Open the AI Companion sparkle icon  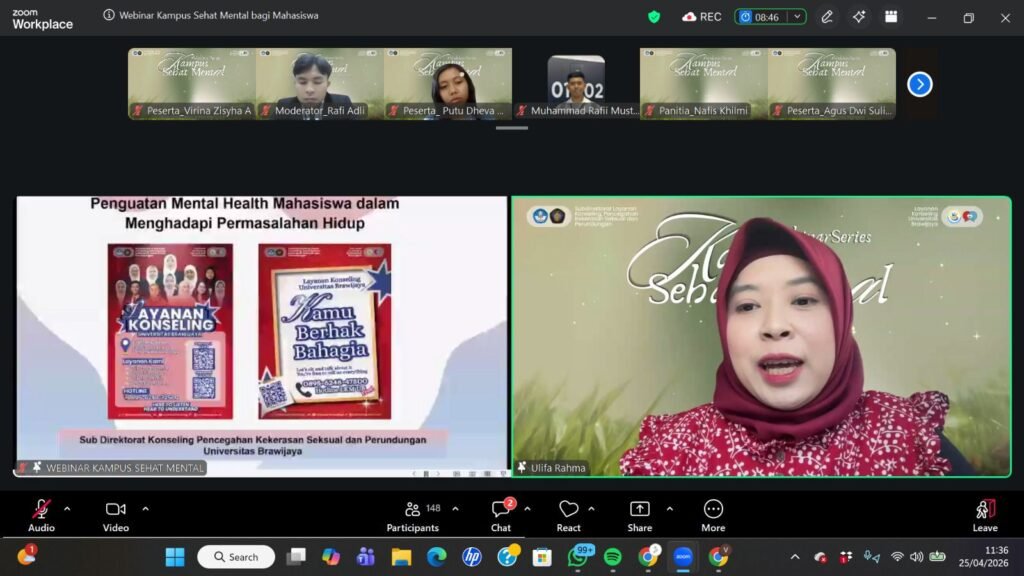tap(859, 17)
